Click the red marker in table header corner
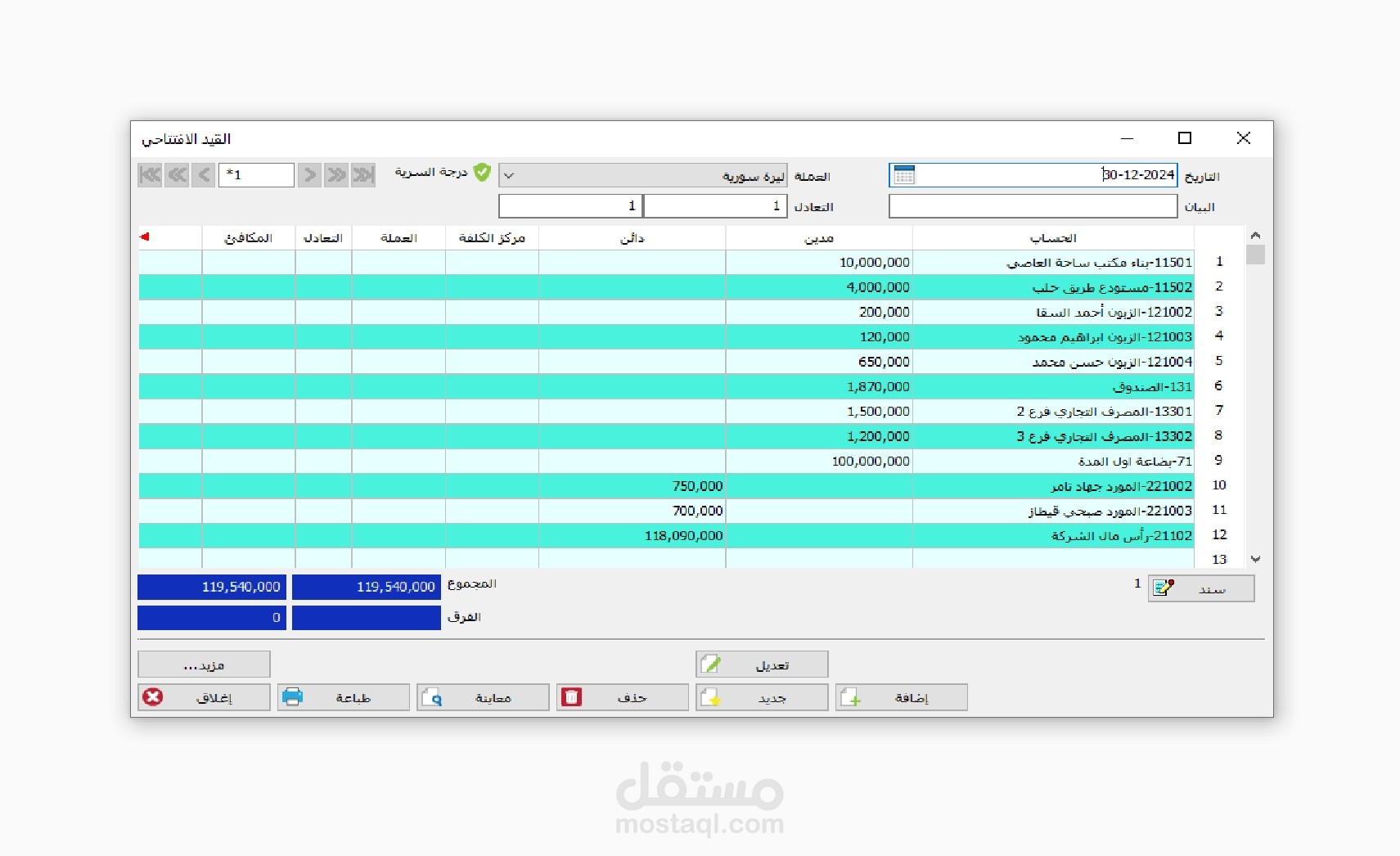 (145, 237)
